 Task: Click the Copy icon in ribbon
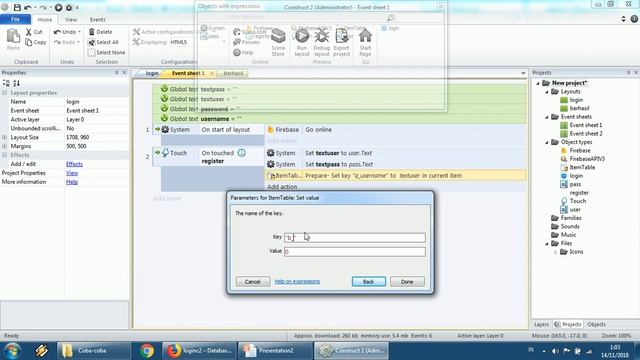[29, 42]
